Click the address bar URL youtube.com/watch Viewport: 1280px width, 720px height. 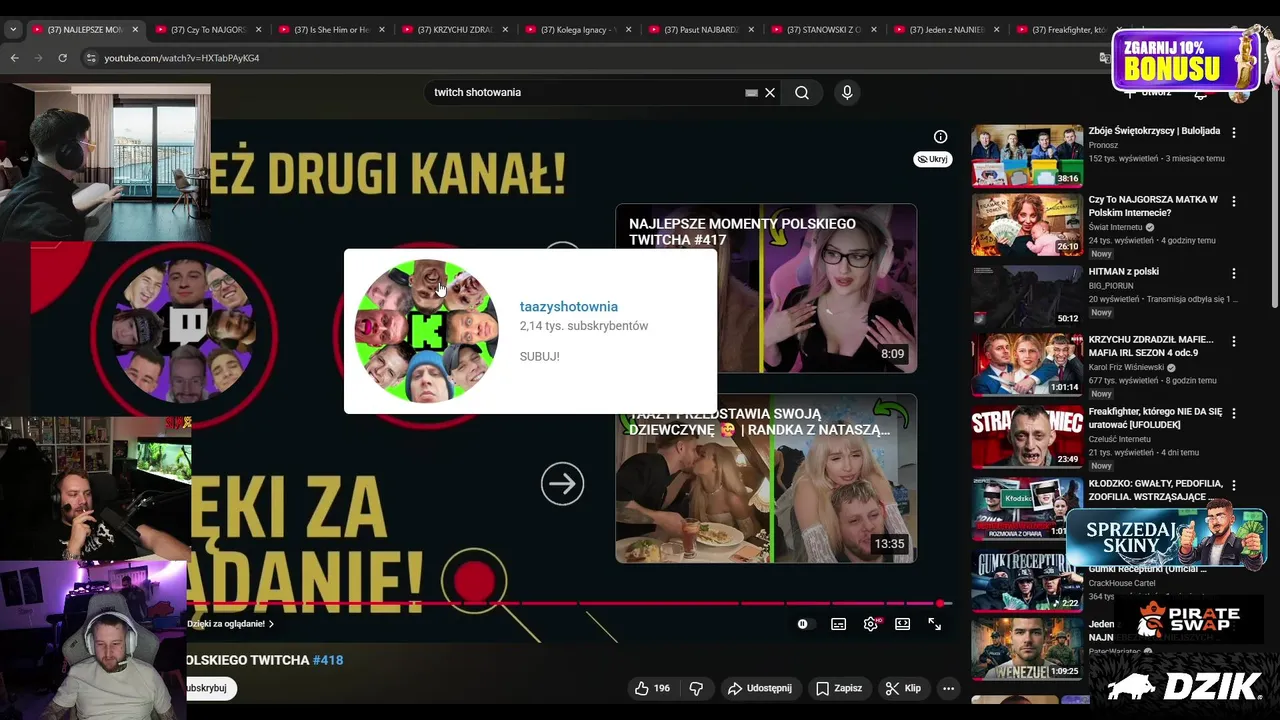[182, 58]
